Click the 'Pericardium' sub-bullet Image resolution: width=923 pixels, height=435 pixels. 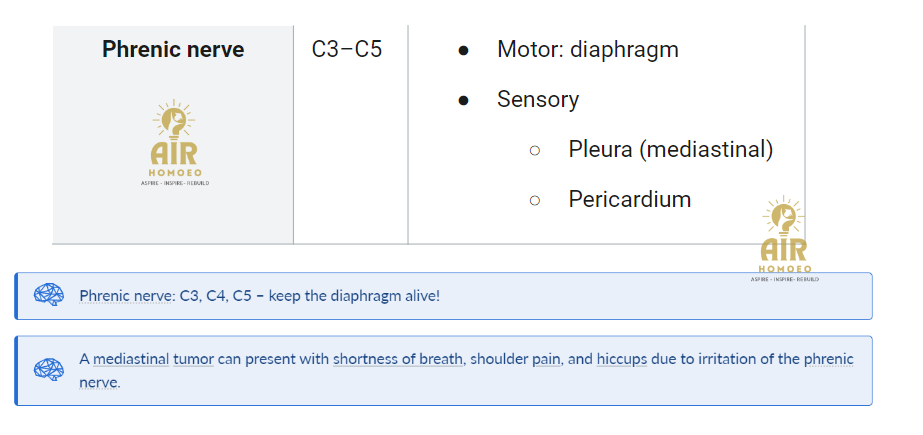click(630, 200)
